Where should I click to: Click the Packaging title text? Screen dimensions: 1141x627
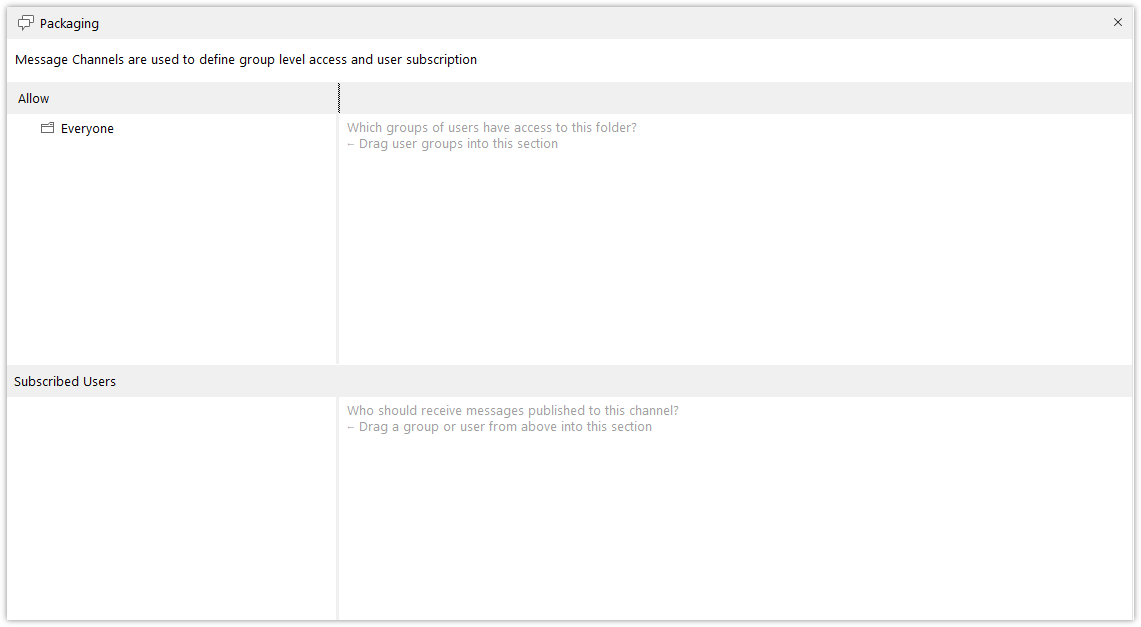[69, 23]
